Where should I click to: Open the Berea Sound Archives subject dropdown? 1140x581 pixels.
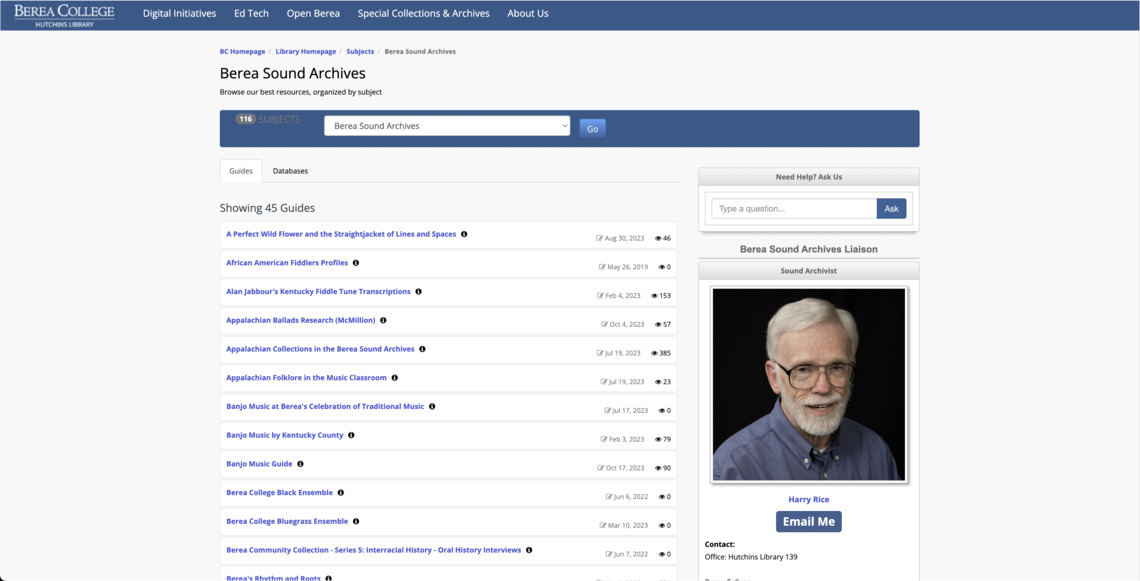(447, 126)
